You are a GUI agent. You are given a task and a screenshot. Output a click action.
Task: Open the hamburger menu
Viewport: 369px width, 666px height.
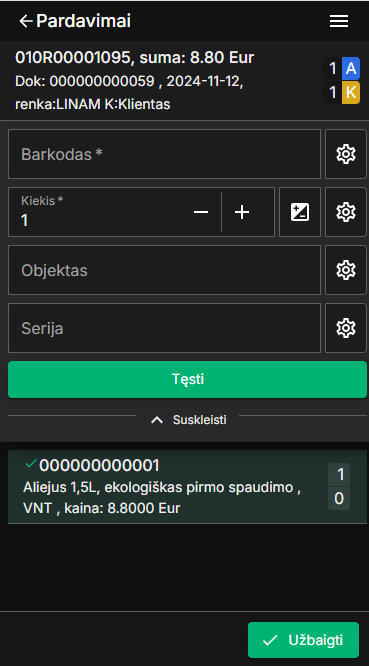[339, 21]
